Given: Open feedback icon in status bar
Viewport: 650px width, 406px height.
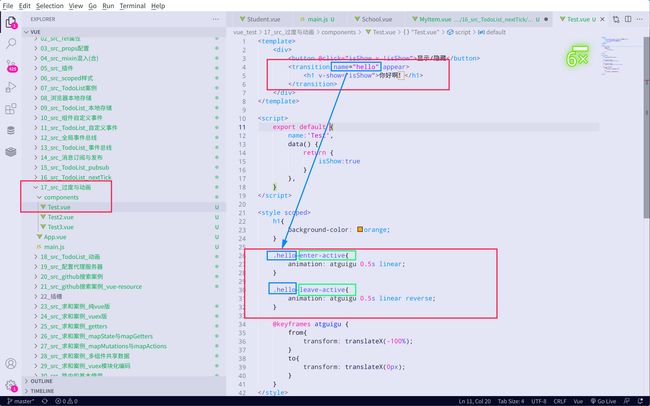Looking at the screenshot, I should click(x=626, y=401).
